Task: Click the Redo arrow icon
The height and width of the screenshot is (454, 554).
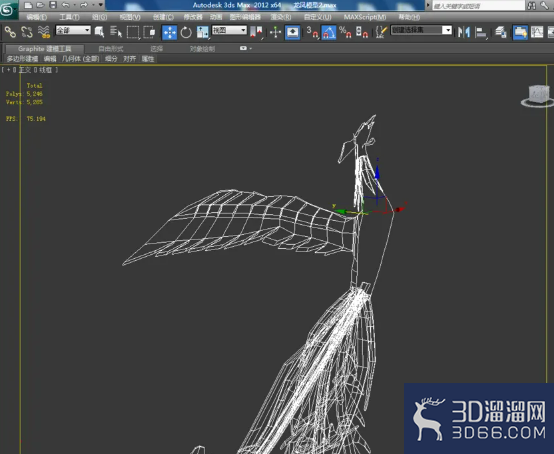Action: 84,5
